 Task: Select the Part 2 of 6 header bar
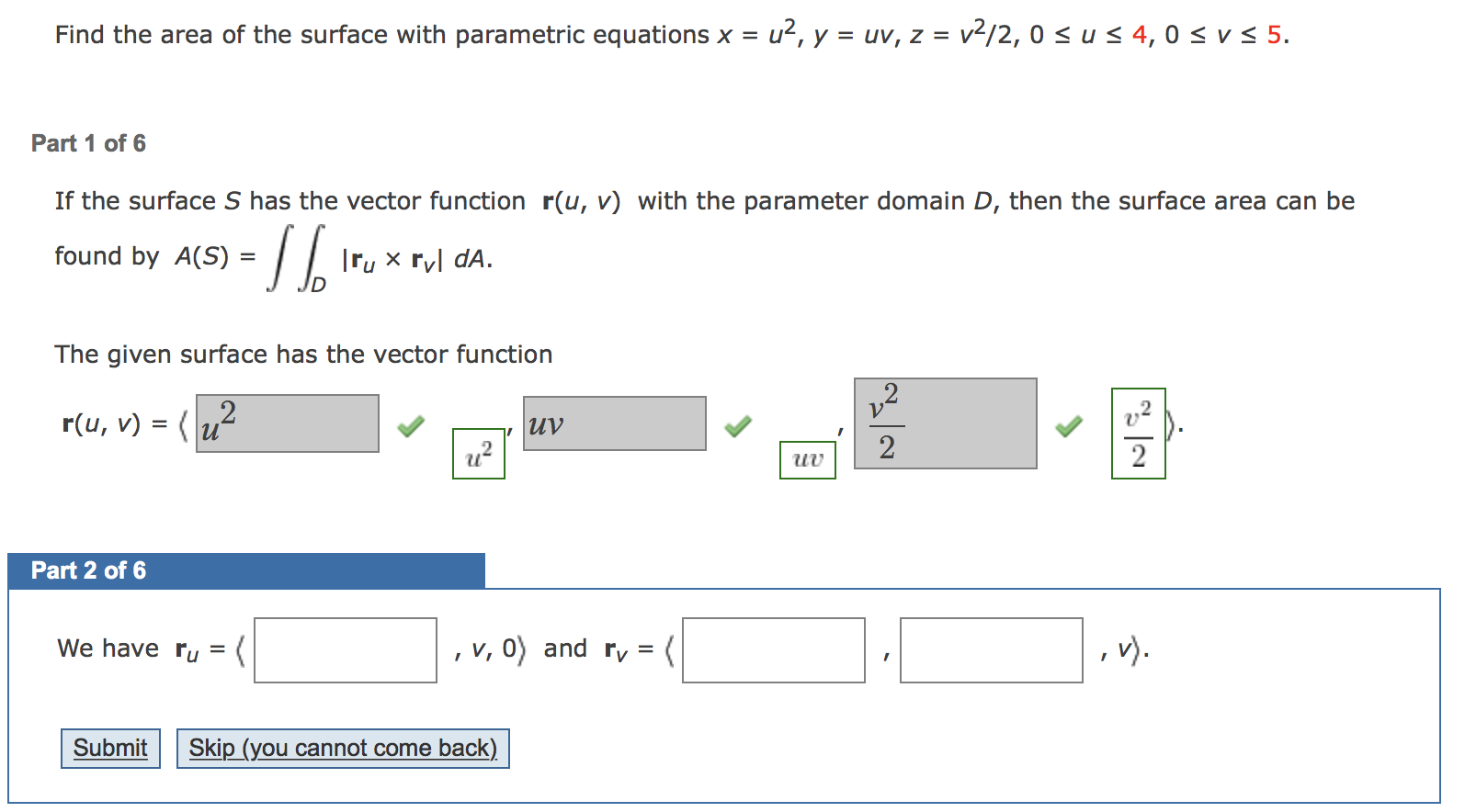coord(88,570)
